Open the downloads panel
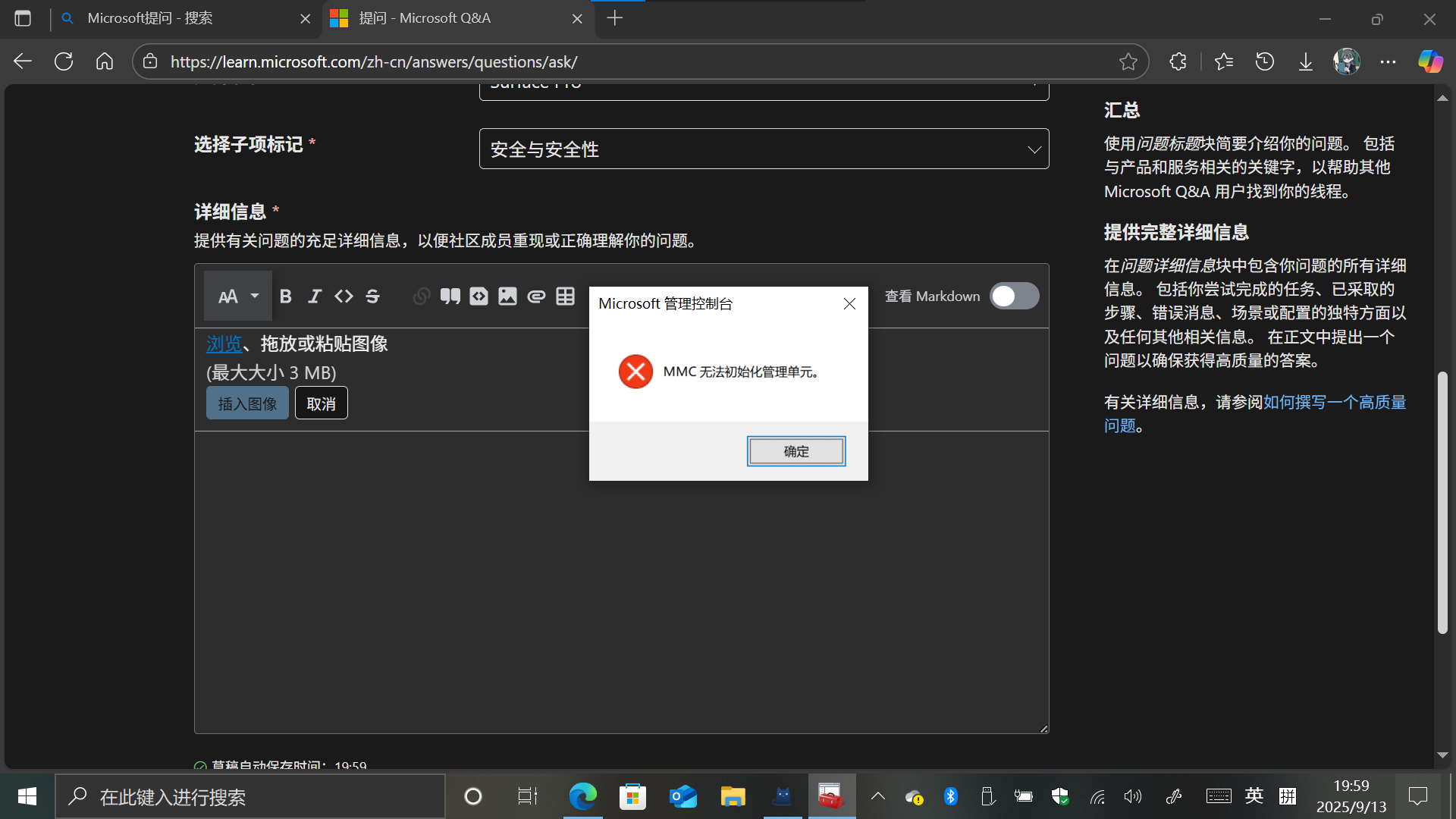Screen dimensions: 1456x819 click(x=1306, y=61)
